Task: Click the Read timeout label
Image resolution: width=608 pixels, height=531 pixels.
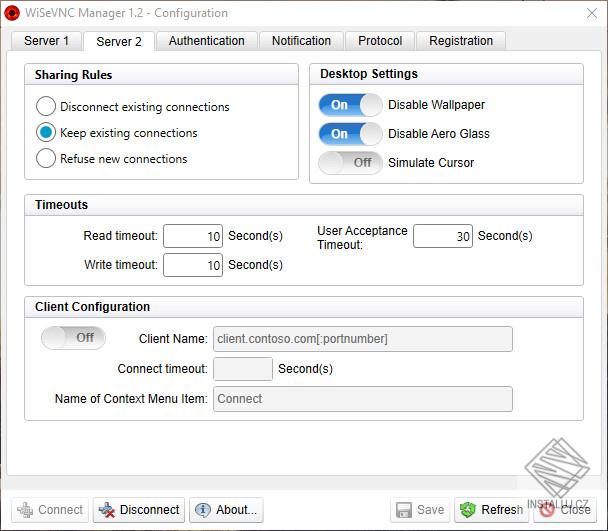Action: [x=121, y=235]
